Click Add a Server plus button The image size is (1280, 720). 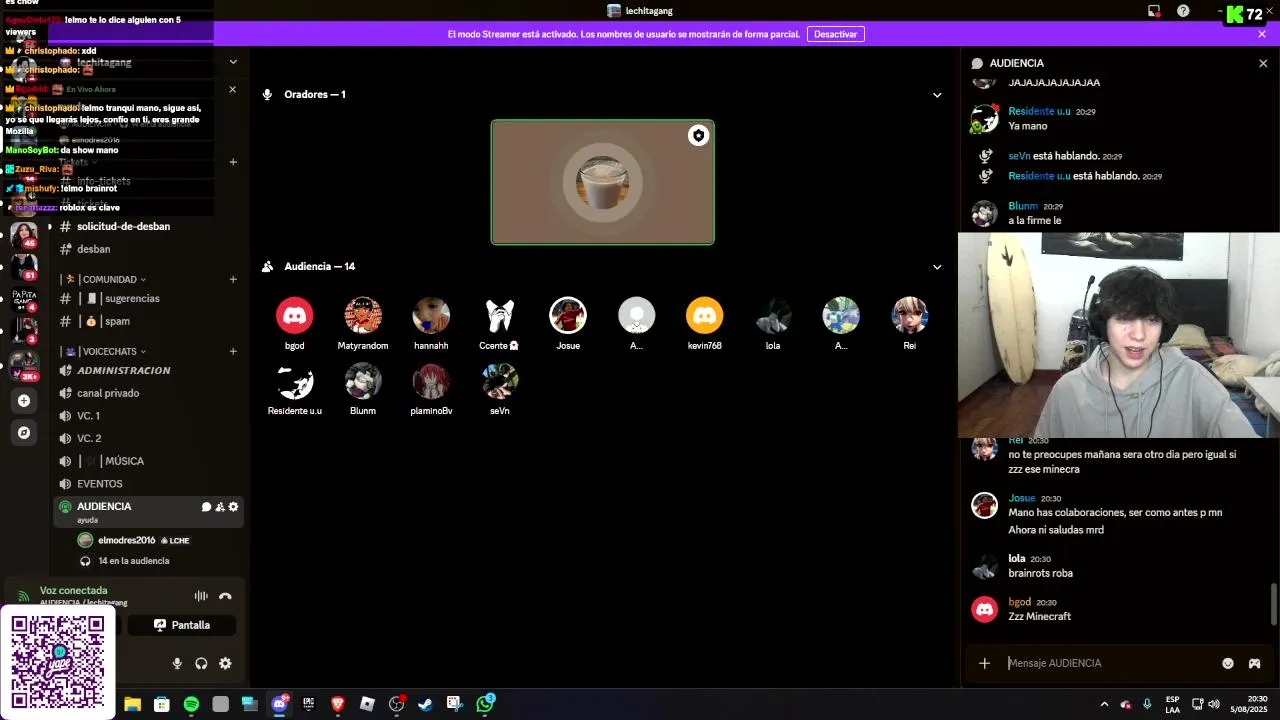24,401
